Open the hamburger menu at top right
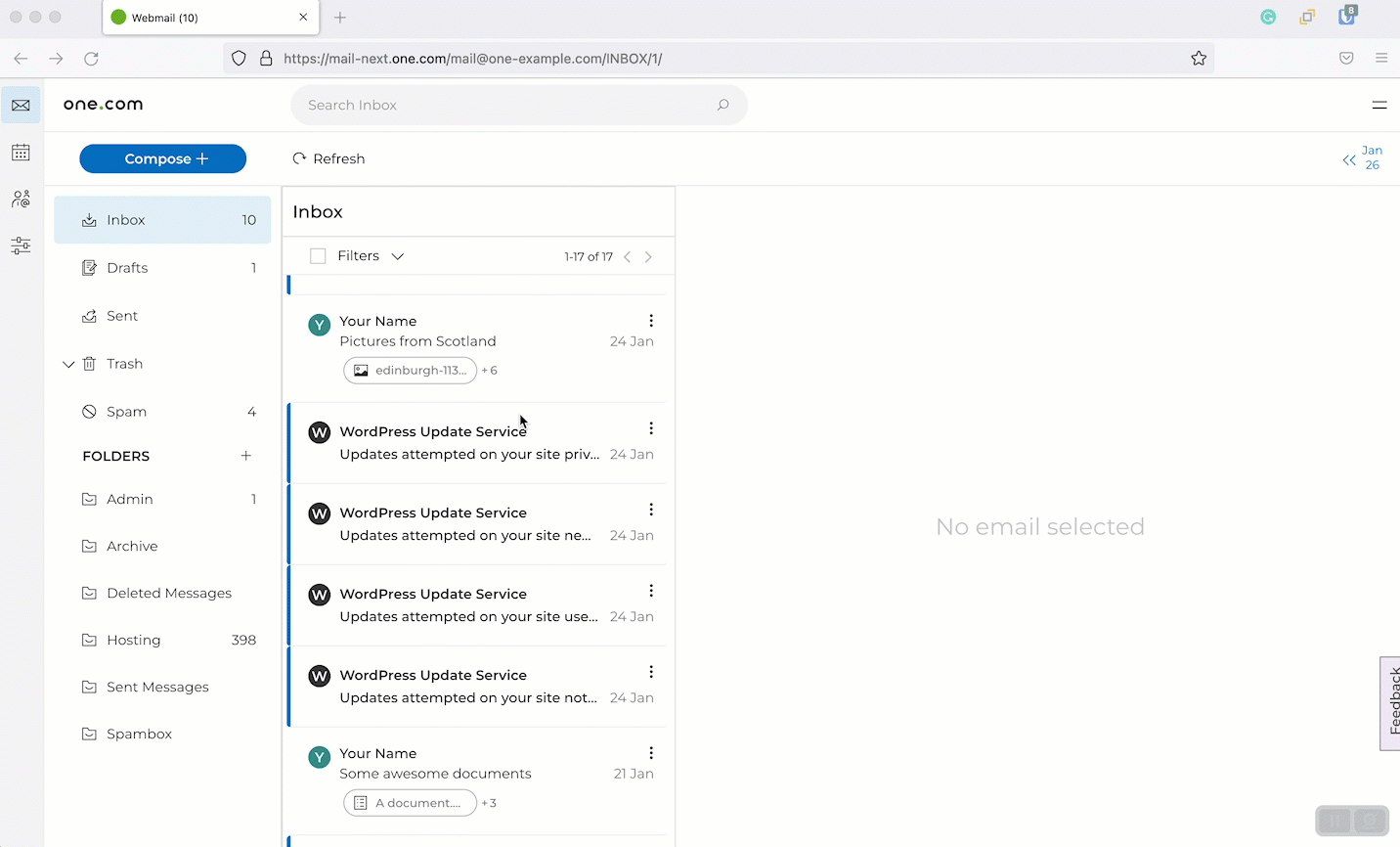The image size is (1400, 847). pyautogui.click(x=1378, y=105)
